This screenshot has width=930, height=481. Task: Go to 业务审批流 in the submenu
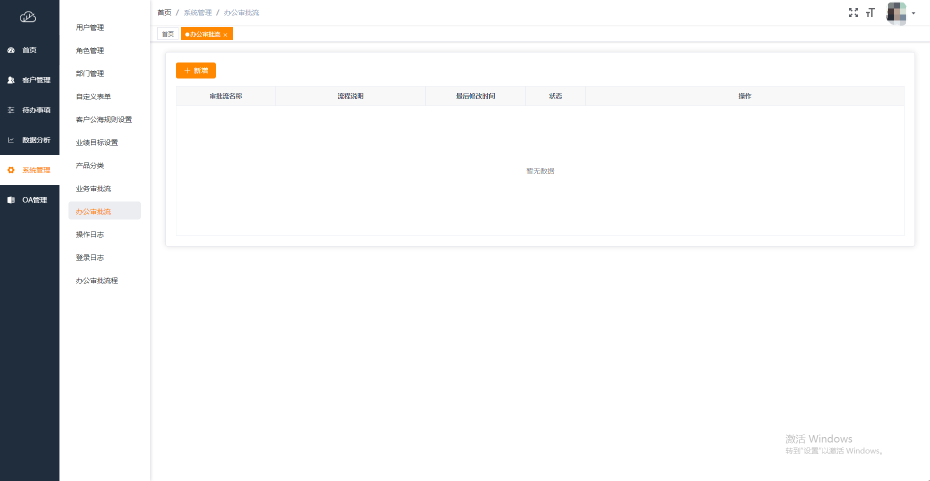pos(94,189)
